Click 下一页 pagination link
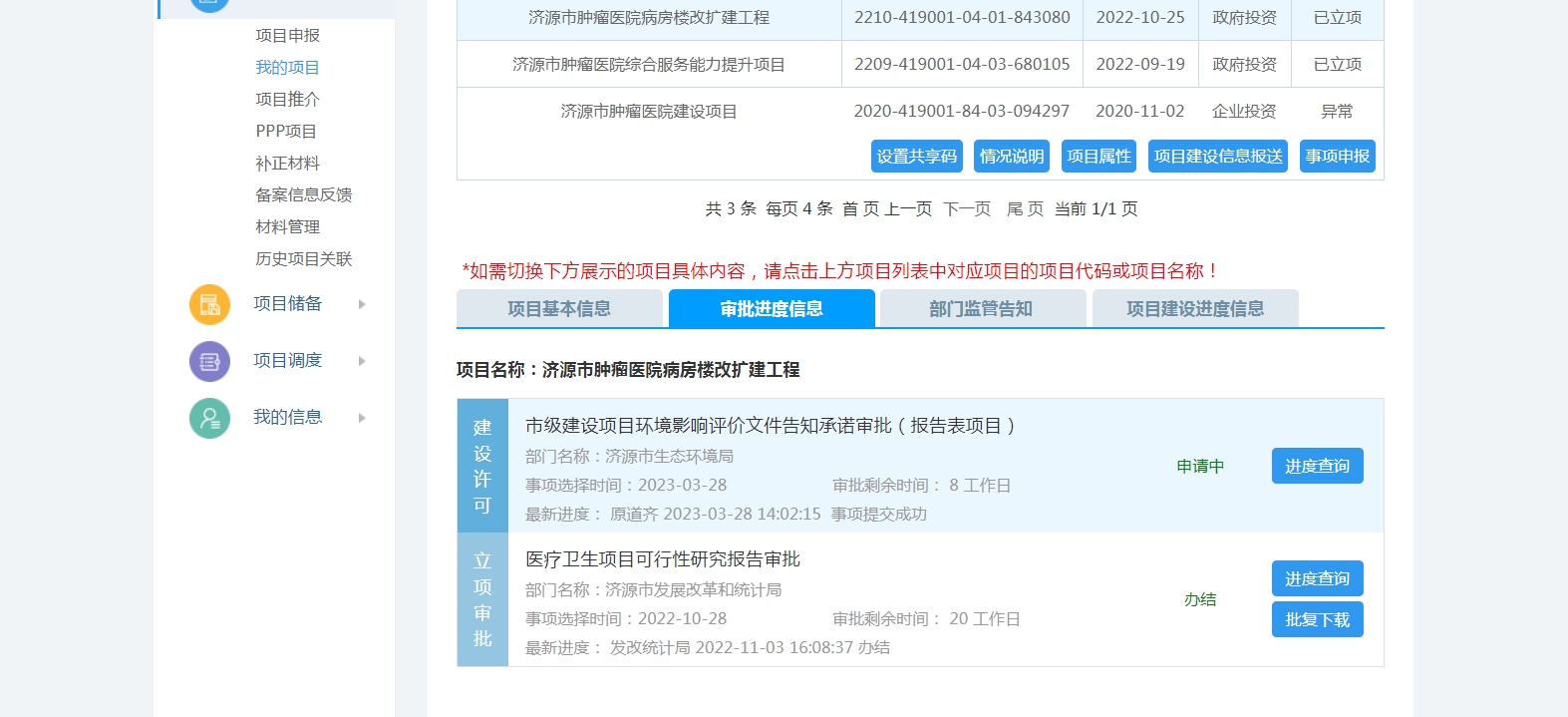Screen dimensions: 1568x717 pyautogui.click(x=968, y=209)
